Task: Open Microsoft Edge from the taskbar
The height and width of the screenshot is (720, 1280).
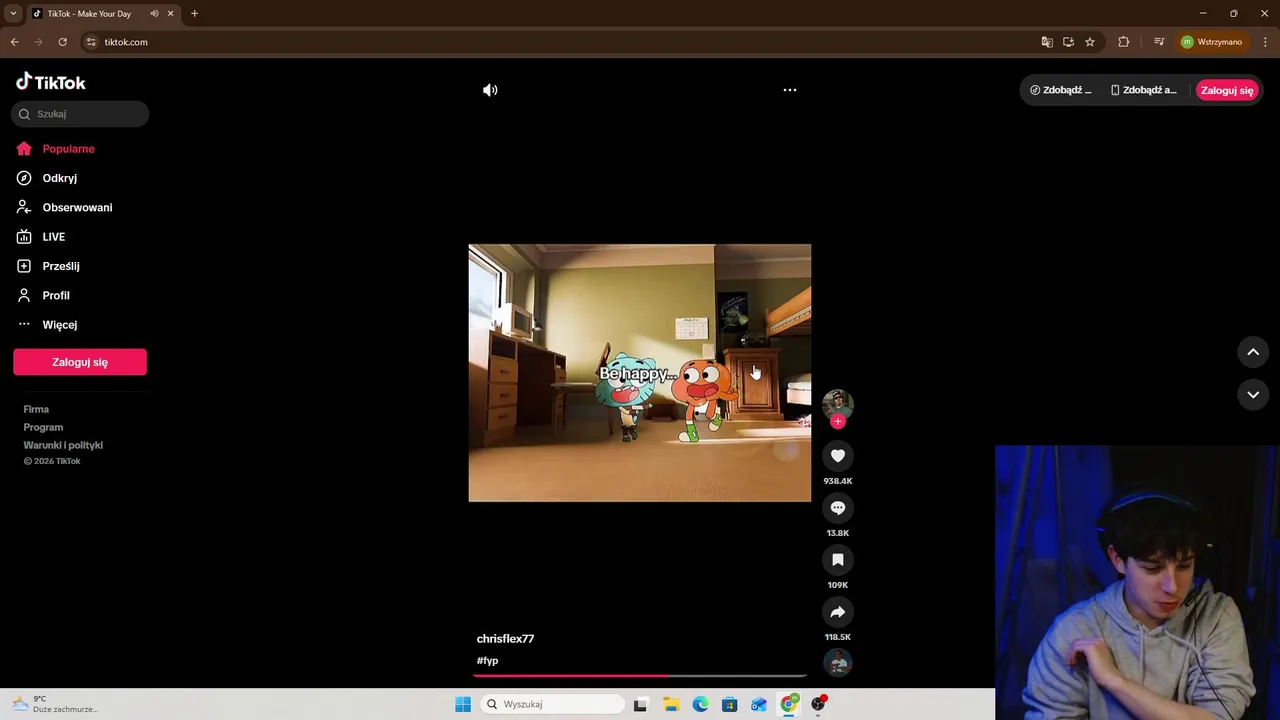Action: (700, 704)
